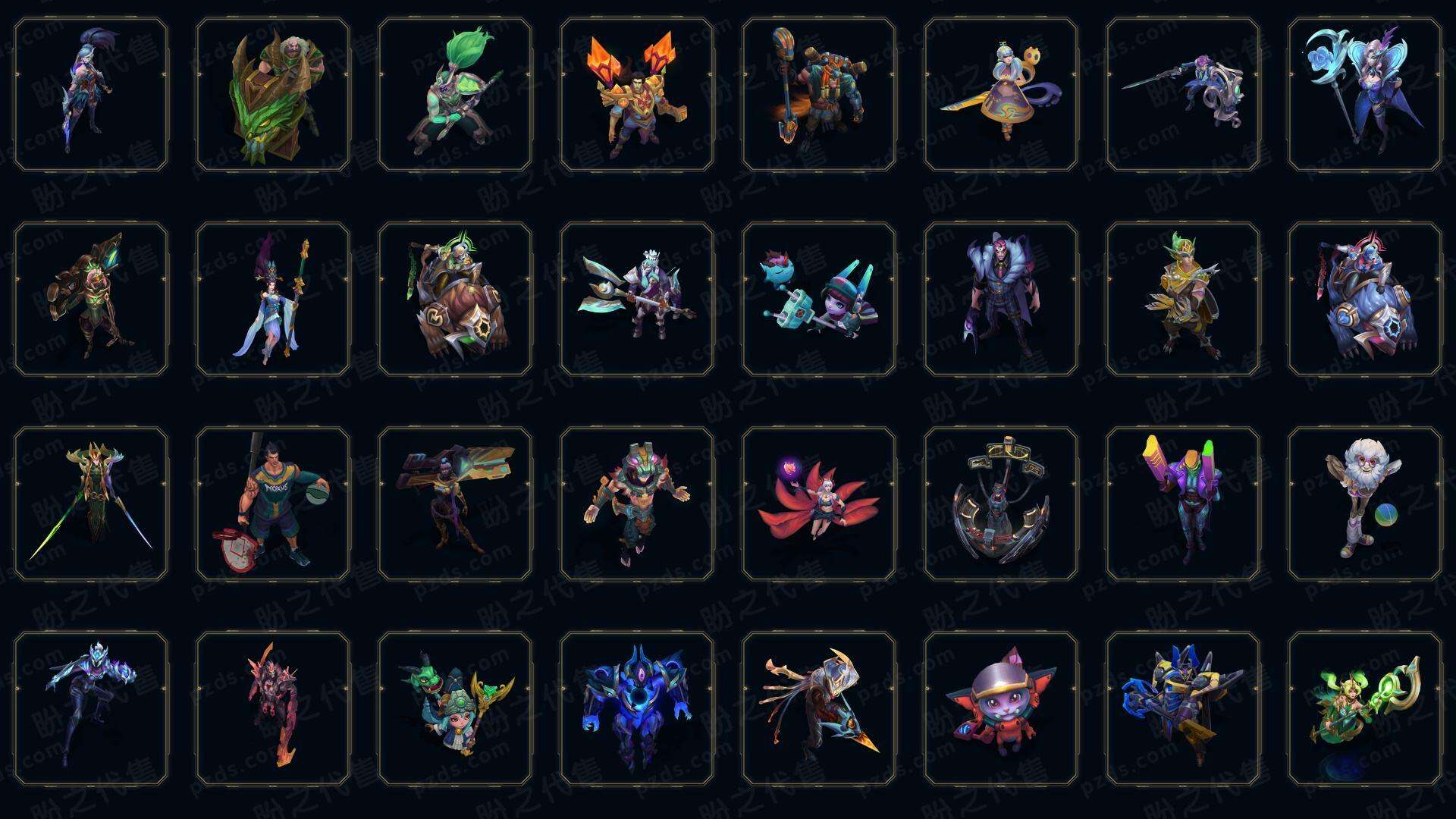The image size is (1456, 819).
Task: Pick the blue glowing golem skin tile
Action: click(x=637, y=708)
